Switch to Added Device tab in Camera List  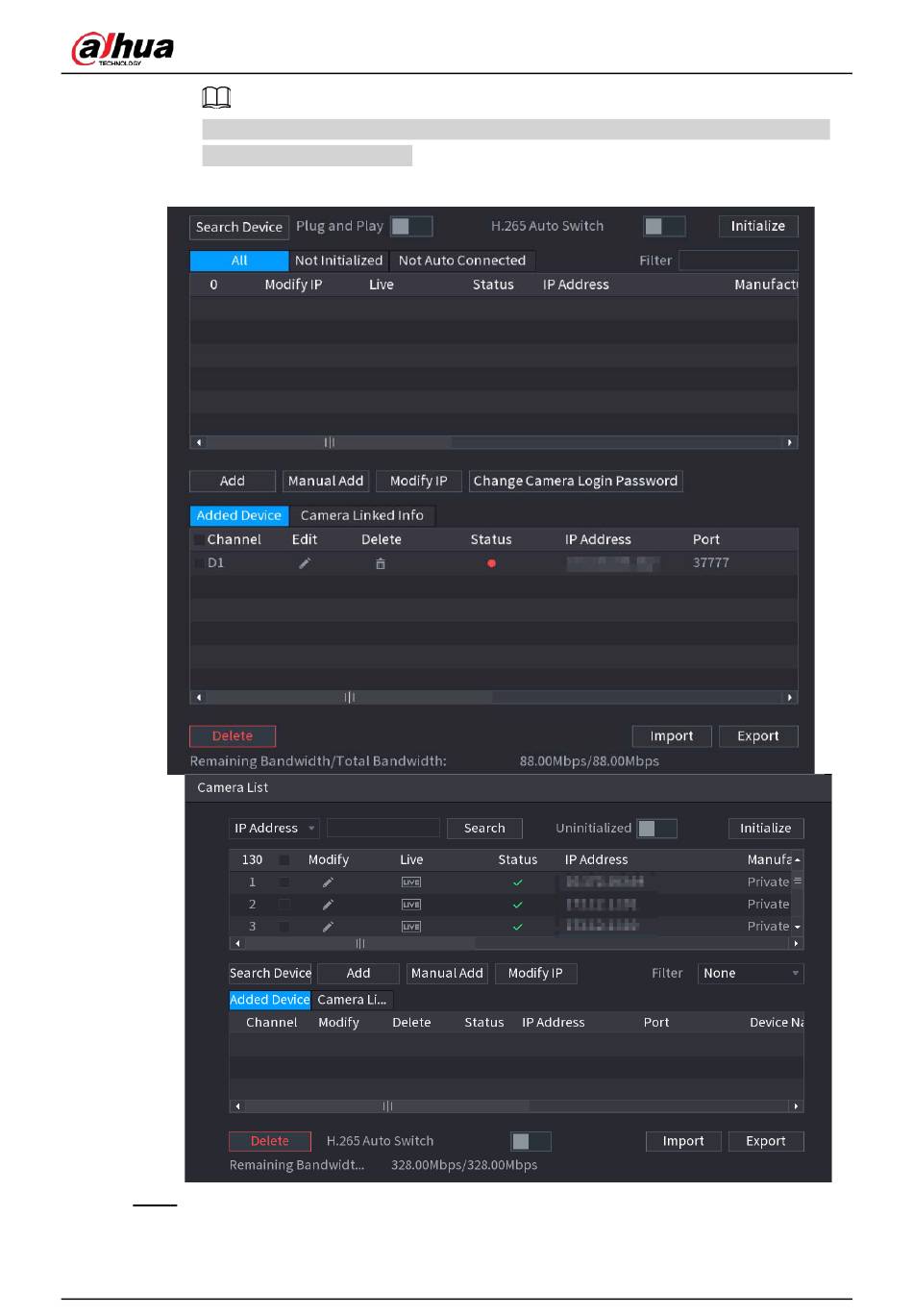tap(270, 1001)
